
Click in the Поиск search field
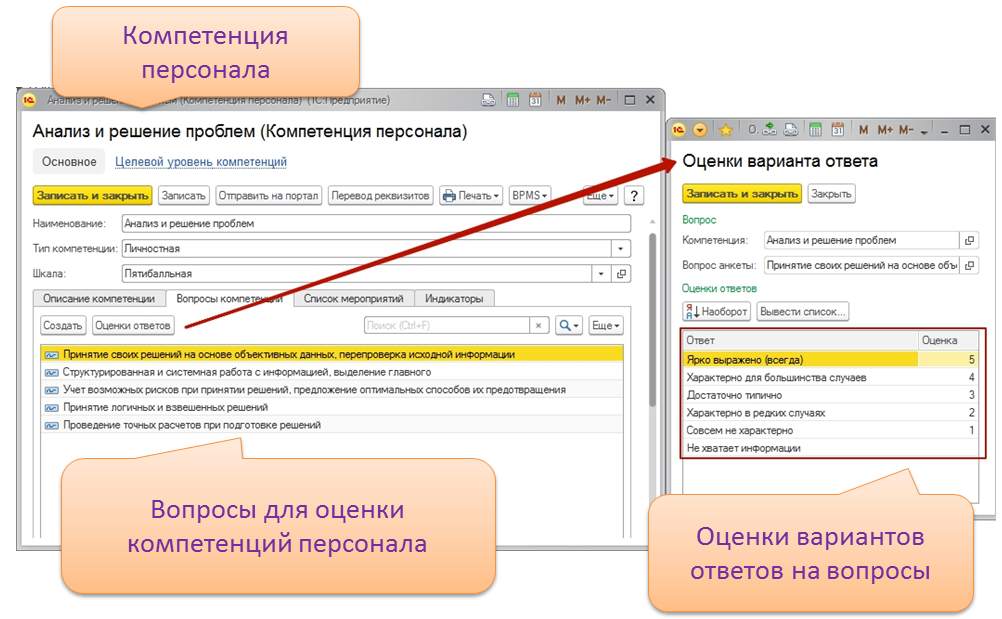(x=445, y=326)
